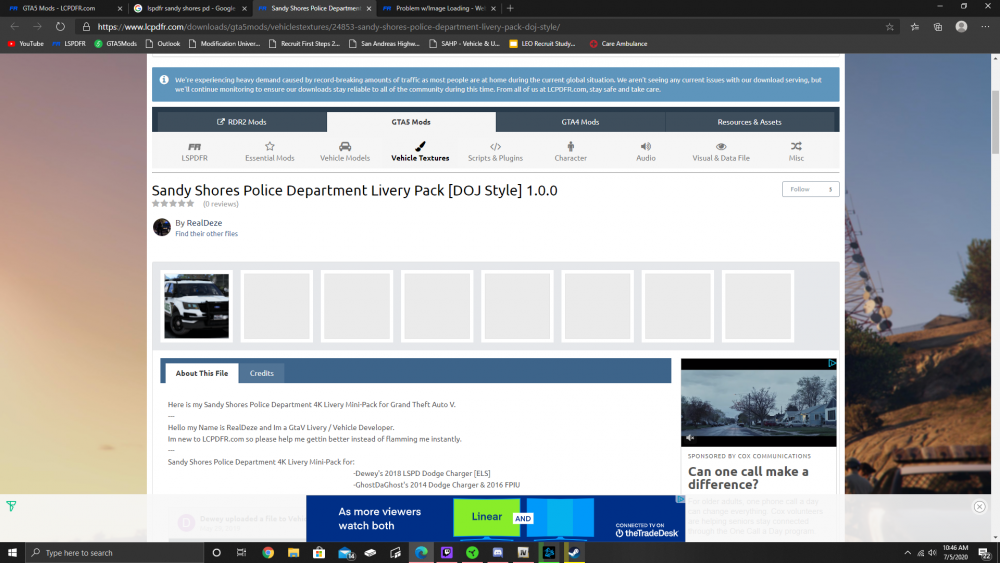The image size is (1000, 563).
Task: Click the page vertical scrollbar thumb
Action: (995, 122)
